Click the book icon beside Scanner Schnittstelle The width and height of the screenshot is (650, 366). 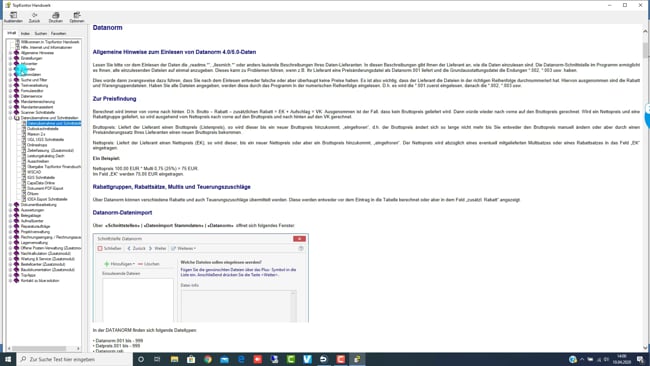(17, 112)
